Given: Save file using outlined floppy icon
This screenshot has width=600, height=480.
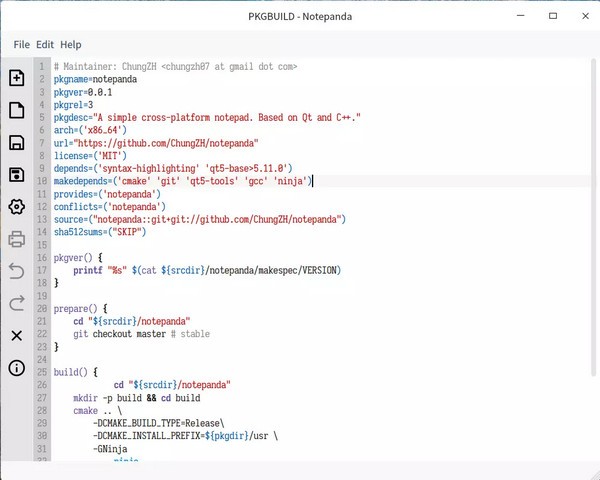Looking at the screenshot, I should click(16, 142).
